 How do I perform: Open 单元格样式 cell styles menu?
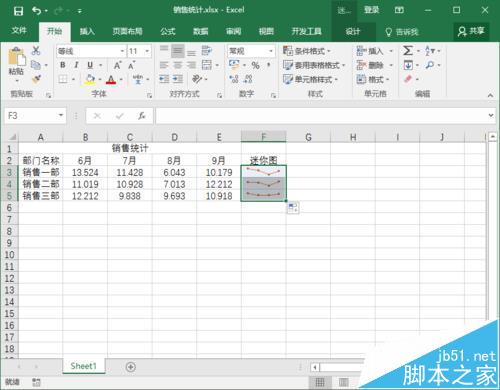tap(310, 79)
